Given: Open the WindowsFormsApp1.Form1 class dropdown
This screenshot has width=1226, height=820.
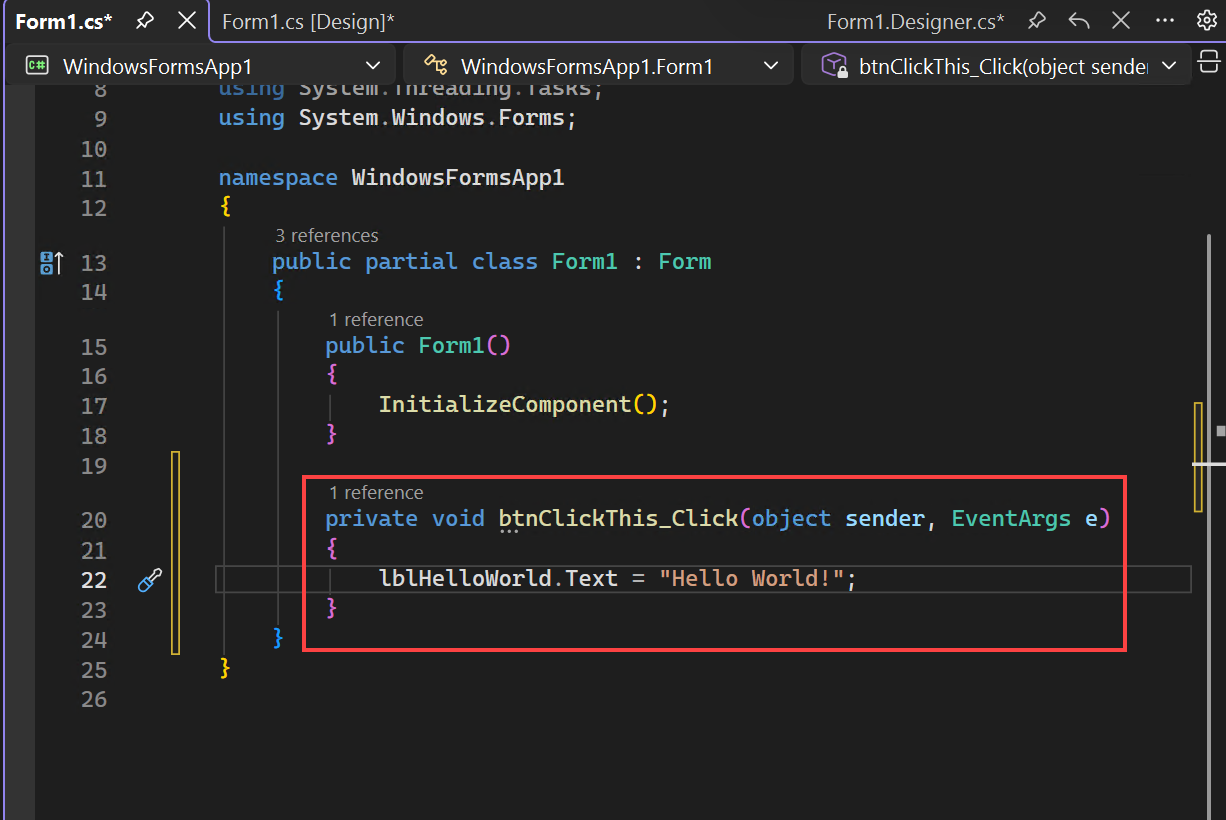Looking at the screenshot, I should click(771, 64).
